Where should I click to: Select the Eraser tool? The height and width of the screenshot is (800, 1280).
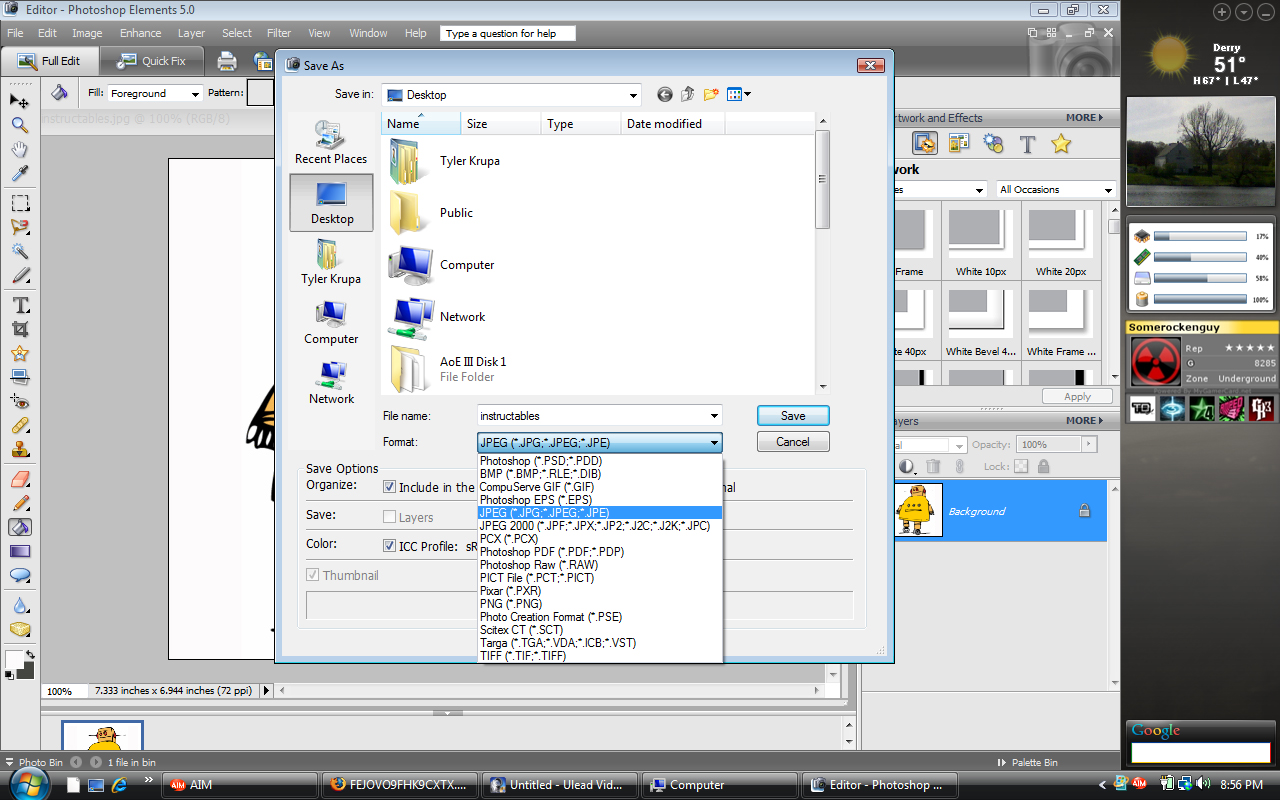[19, 479]
